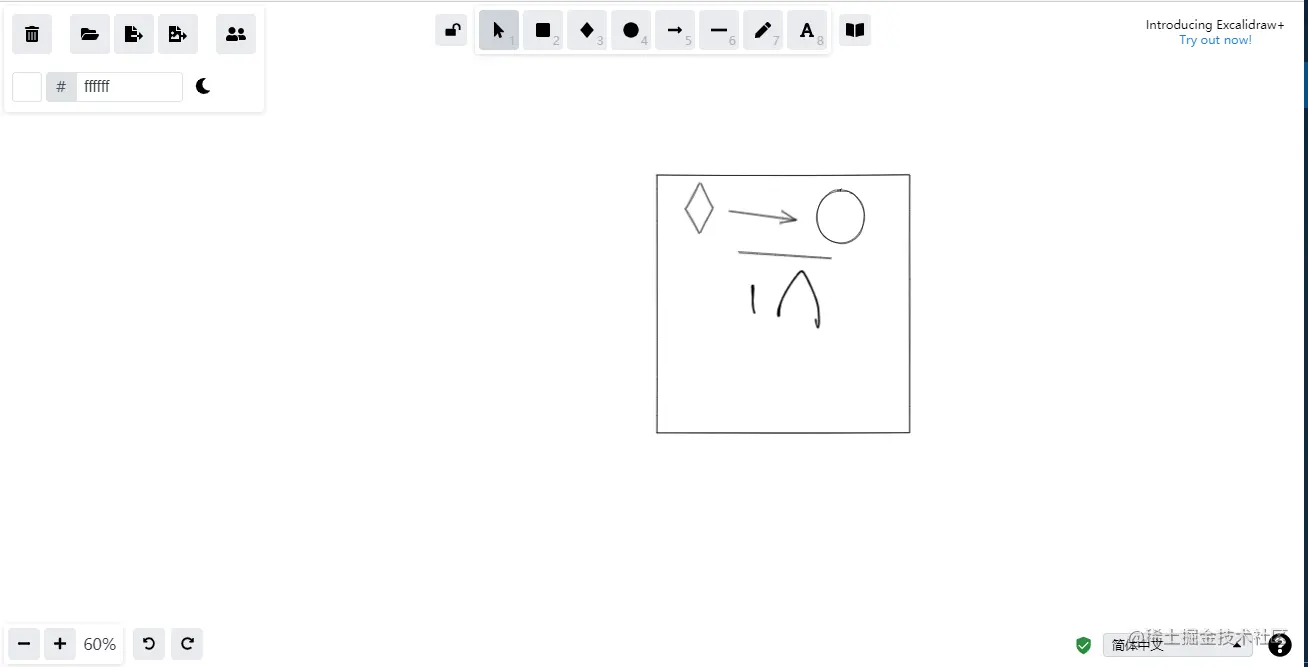Select the Text tool
Screen dimensions: 1308x667
tap(807, 30)
